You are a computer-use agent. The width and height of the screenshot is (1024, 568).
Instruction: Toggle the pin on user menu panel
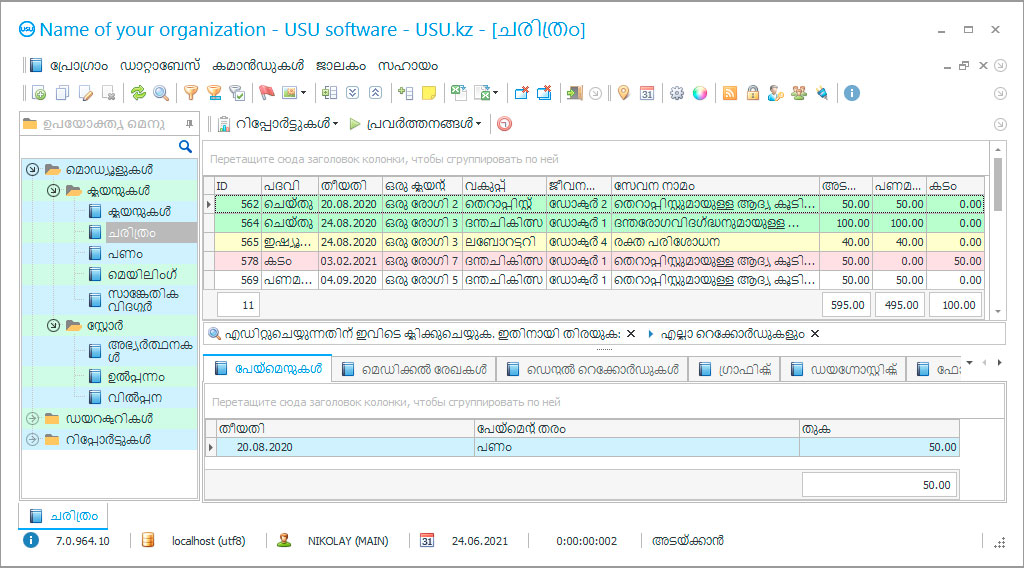pyautogui.click(x=189, y=124)
